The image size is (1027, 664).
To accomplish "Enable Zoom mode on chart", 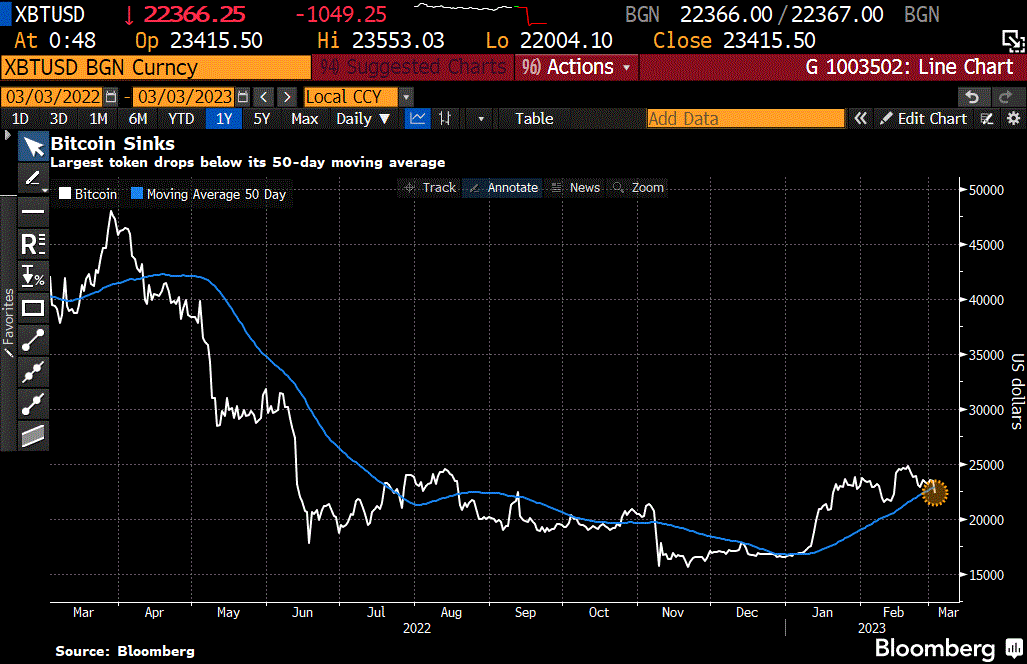I will click(x=639, y=187).
